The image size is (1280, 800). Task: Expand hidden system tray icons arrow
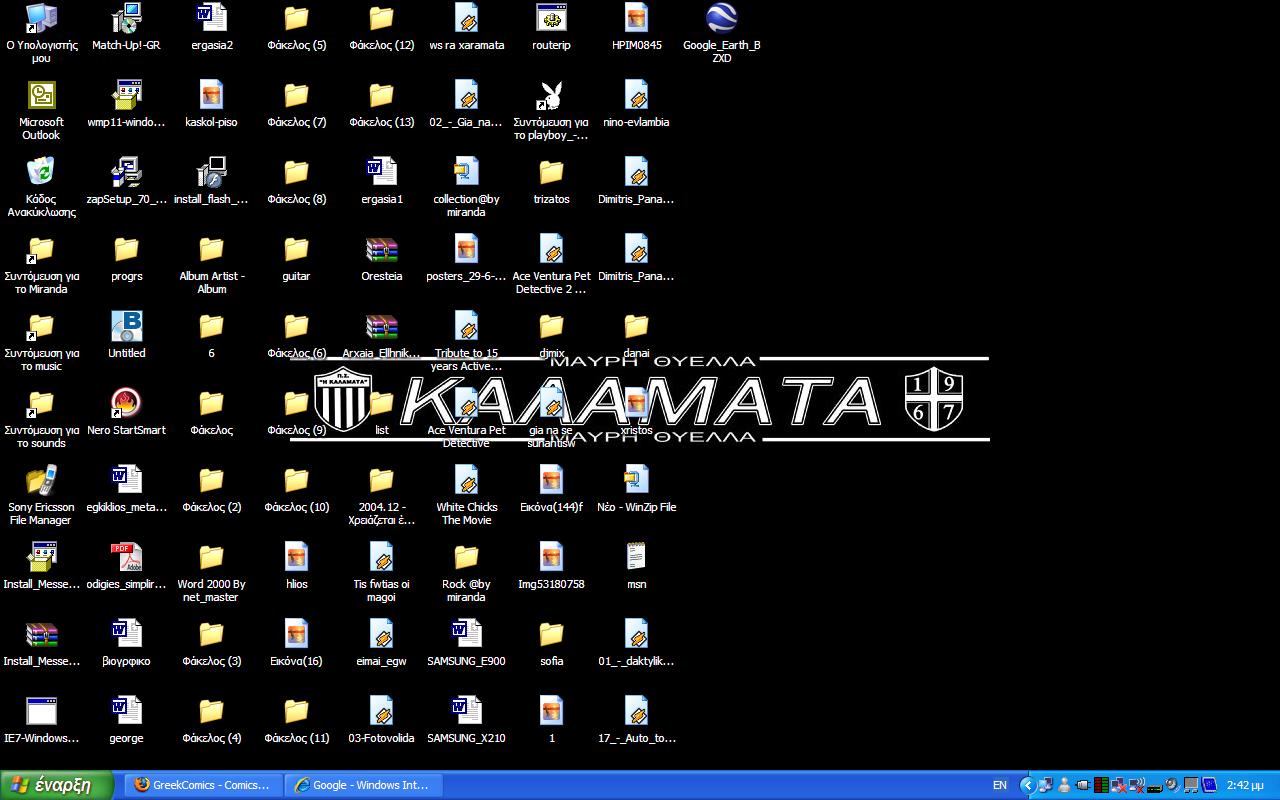coord(1028,785)
